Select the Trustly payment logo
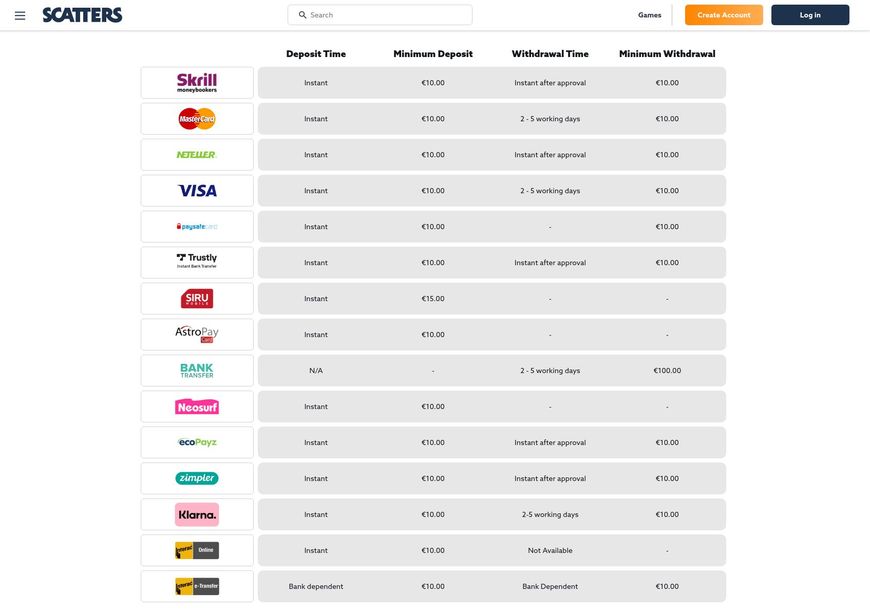870x611 pixels. (x=197, y=261)
